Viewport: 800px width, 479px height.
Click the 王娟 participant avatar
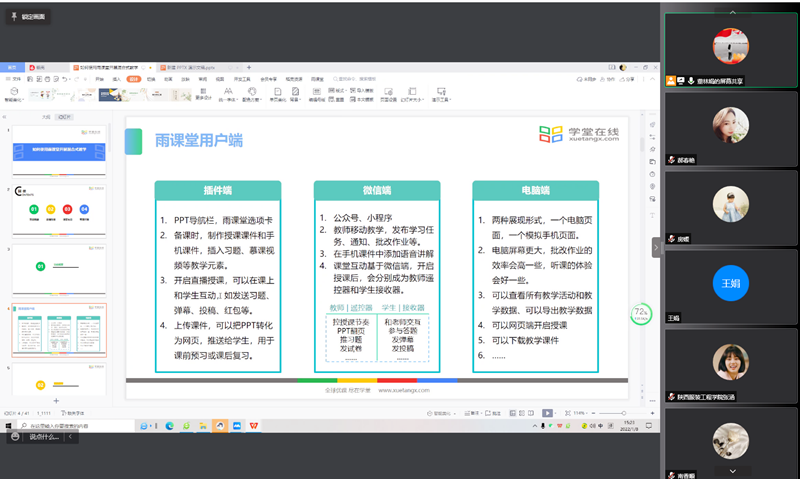(x=730, y=284)
